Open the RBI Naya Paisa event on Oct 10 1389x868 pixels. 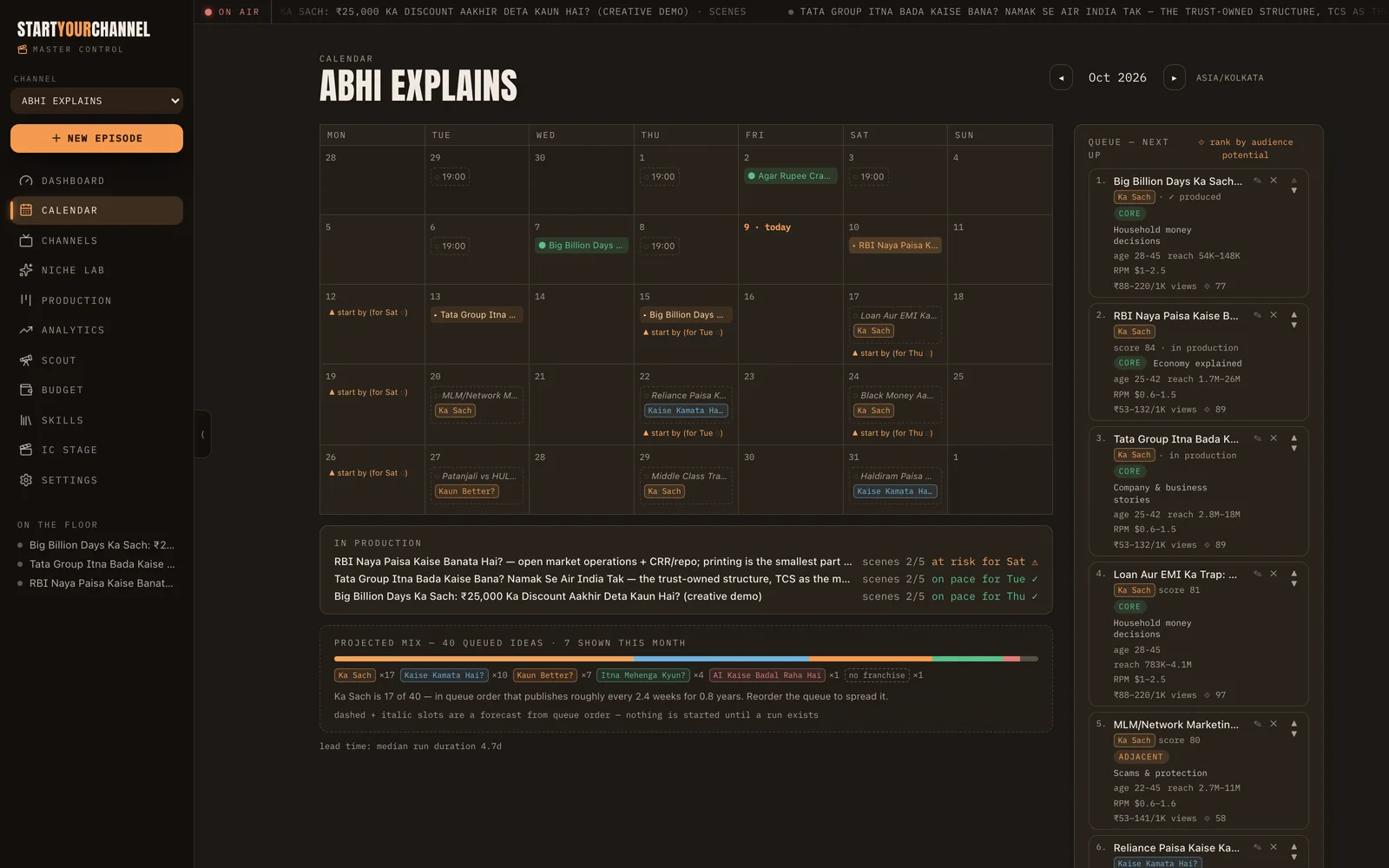[895, 245]
